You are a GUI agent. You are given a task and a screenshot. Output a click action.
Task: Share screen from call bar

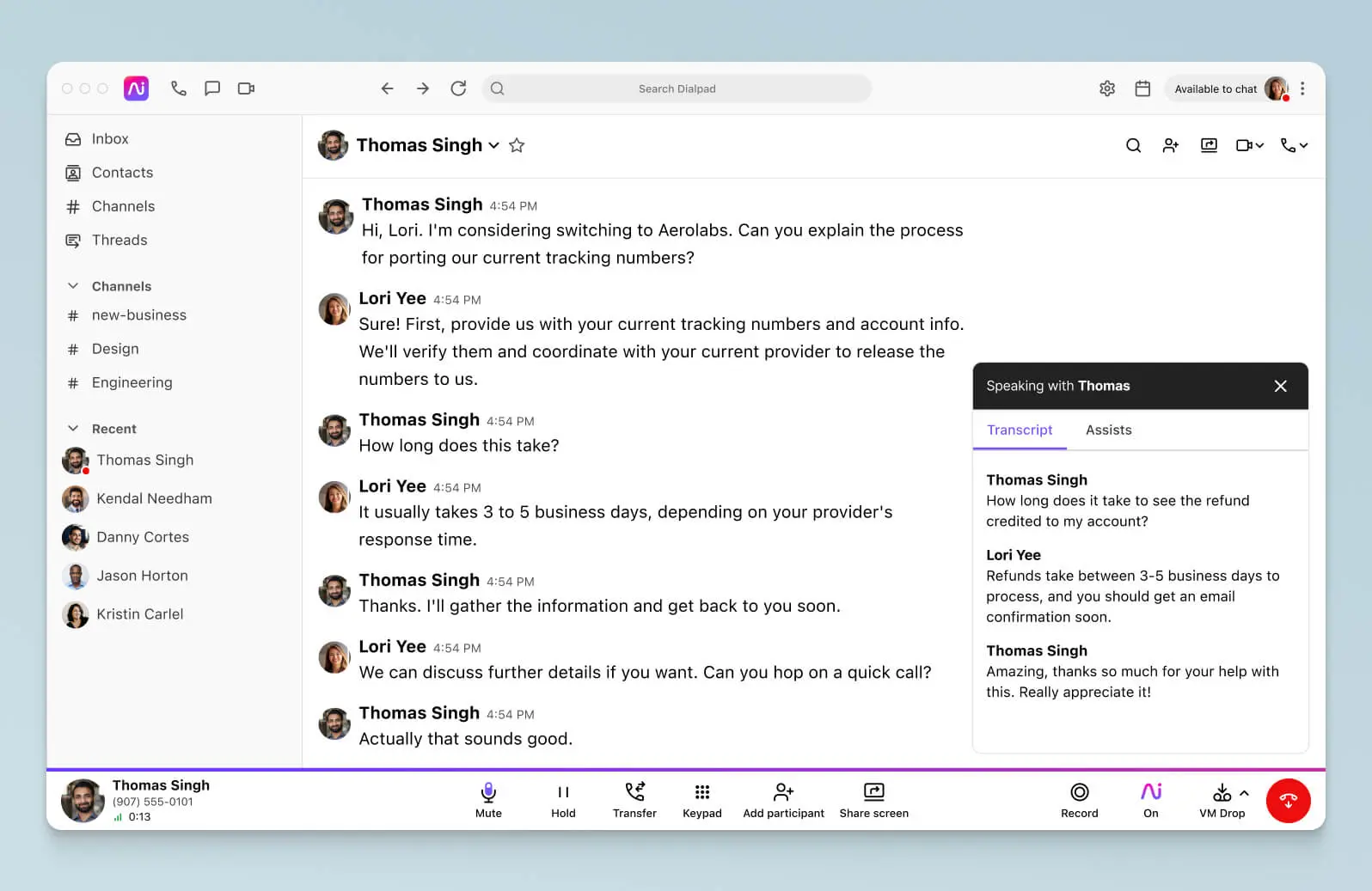873,800
